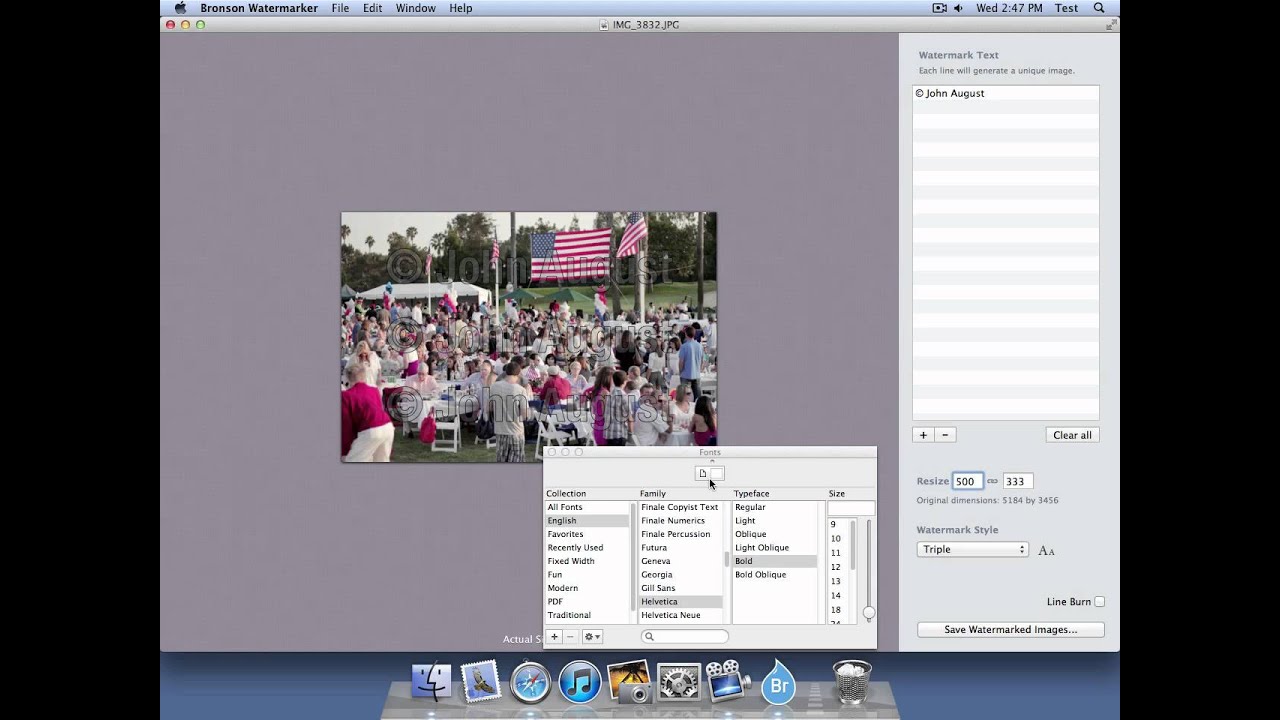The height and width of the screenshot is (720, 1280).
Task: Click the font Size input field
Action: point(851,508)
